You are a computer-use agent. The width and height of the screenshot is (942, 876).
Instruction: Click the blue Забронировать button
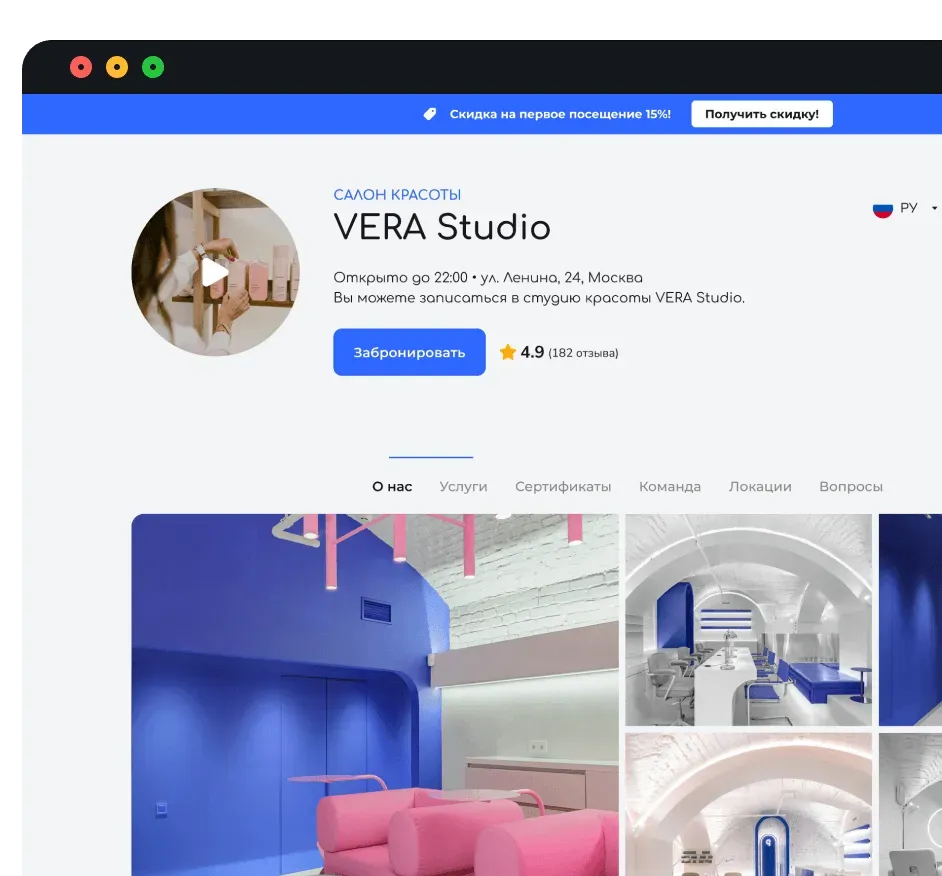coord(409,352)
